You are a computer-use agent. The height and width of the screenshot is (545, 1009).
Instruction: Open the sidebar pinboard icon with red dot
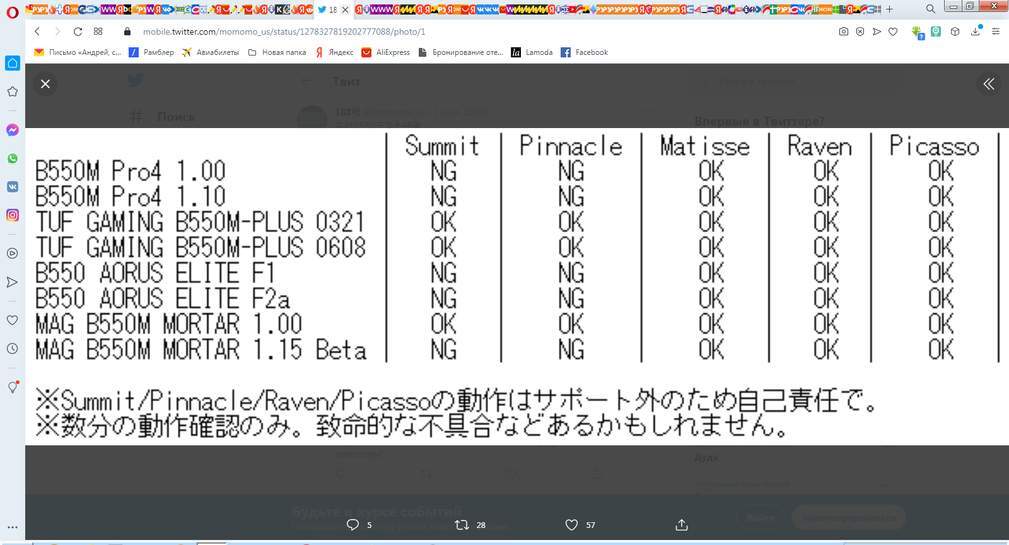[12, 387]
